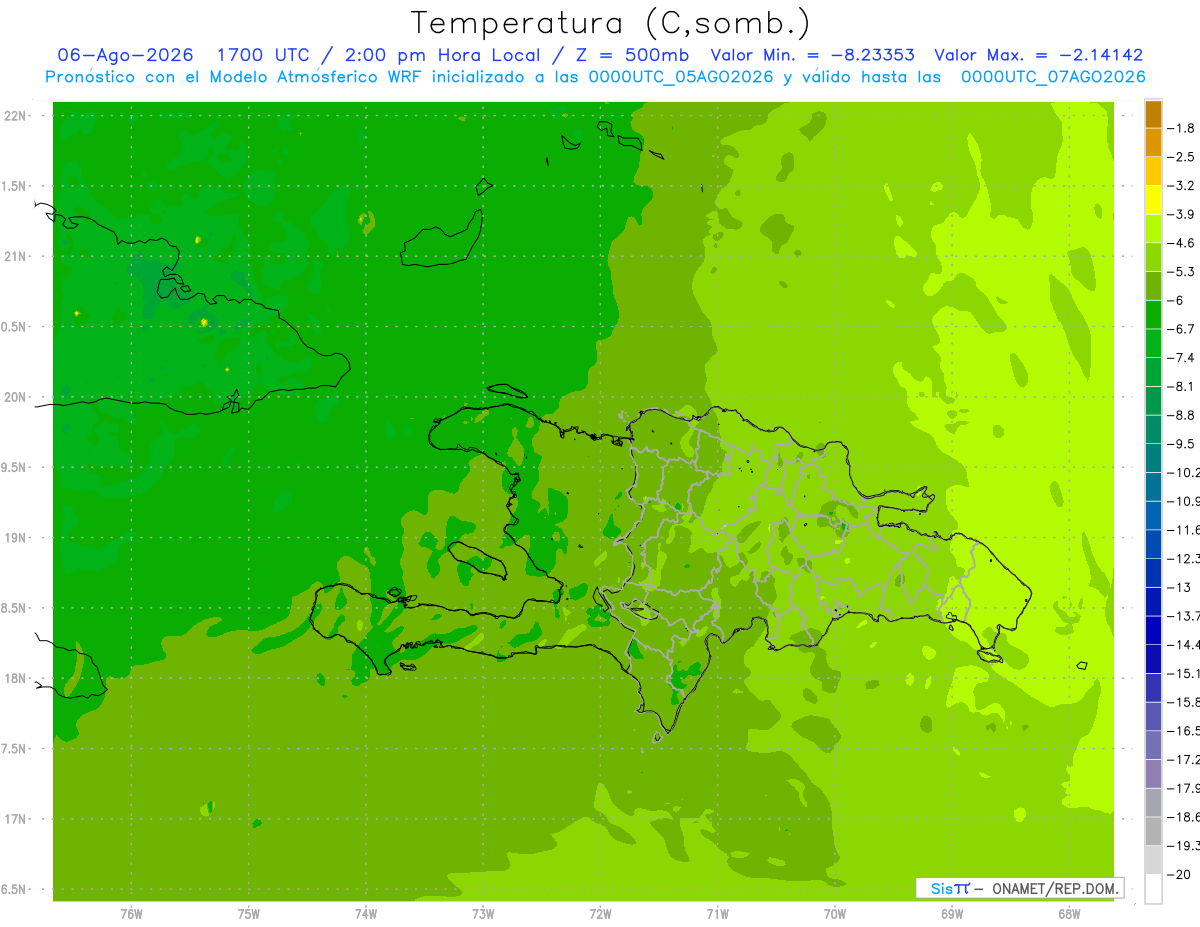Click the "-5.3" colorbar value
1200x927 pixels.
1182,271
